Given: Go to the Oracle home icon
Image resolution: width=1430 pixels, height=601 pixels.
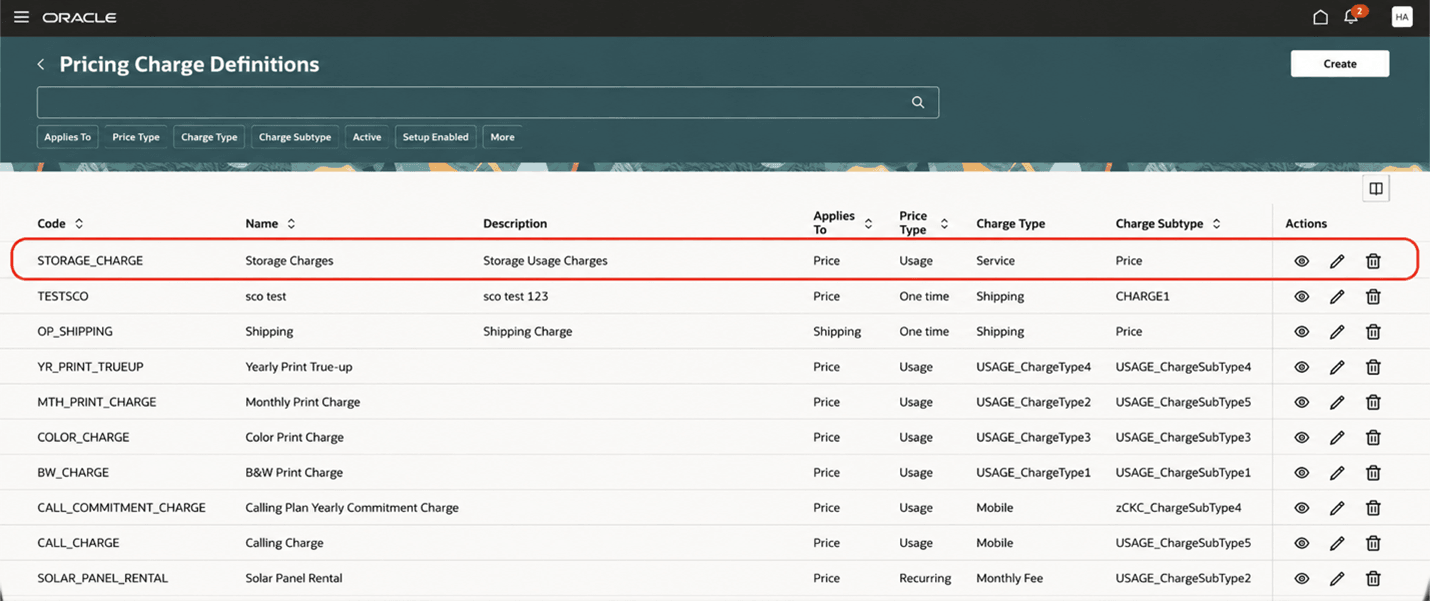Looking at the screenshot, I should [x=1320, y=17].
